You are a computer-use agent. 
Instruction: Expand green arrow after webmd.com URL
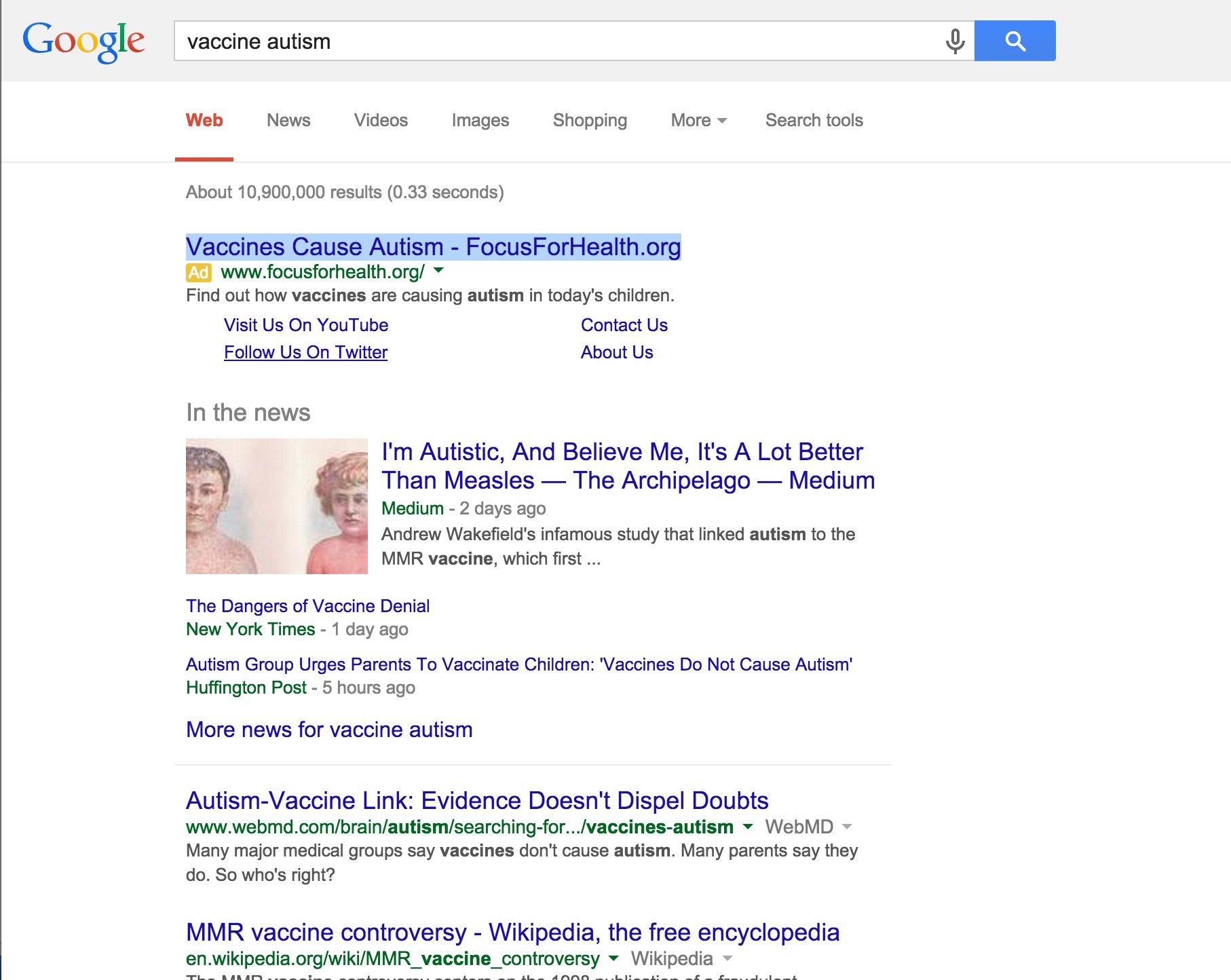pos(748,827)
